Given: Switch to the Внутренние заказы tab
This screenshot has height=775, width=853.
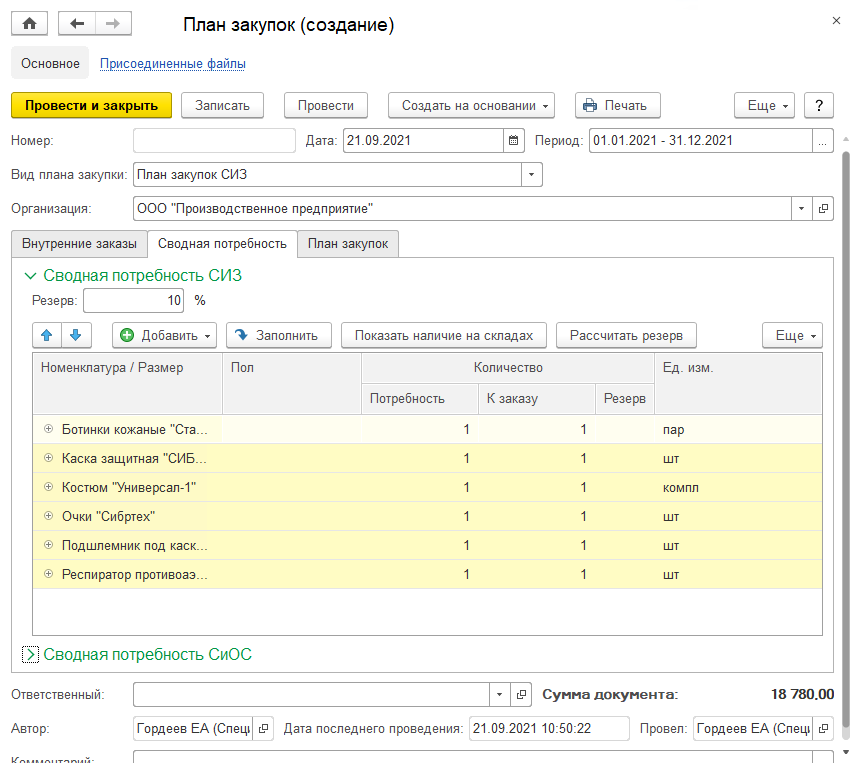Looking at the screenshot, I should point(79,243).
